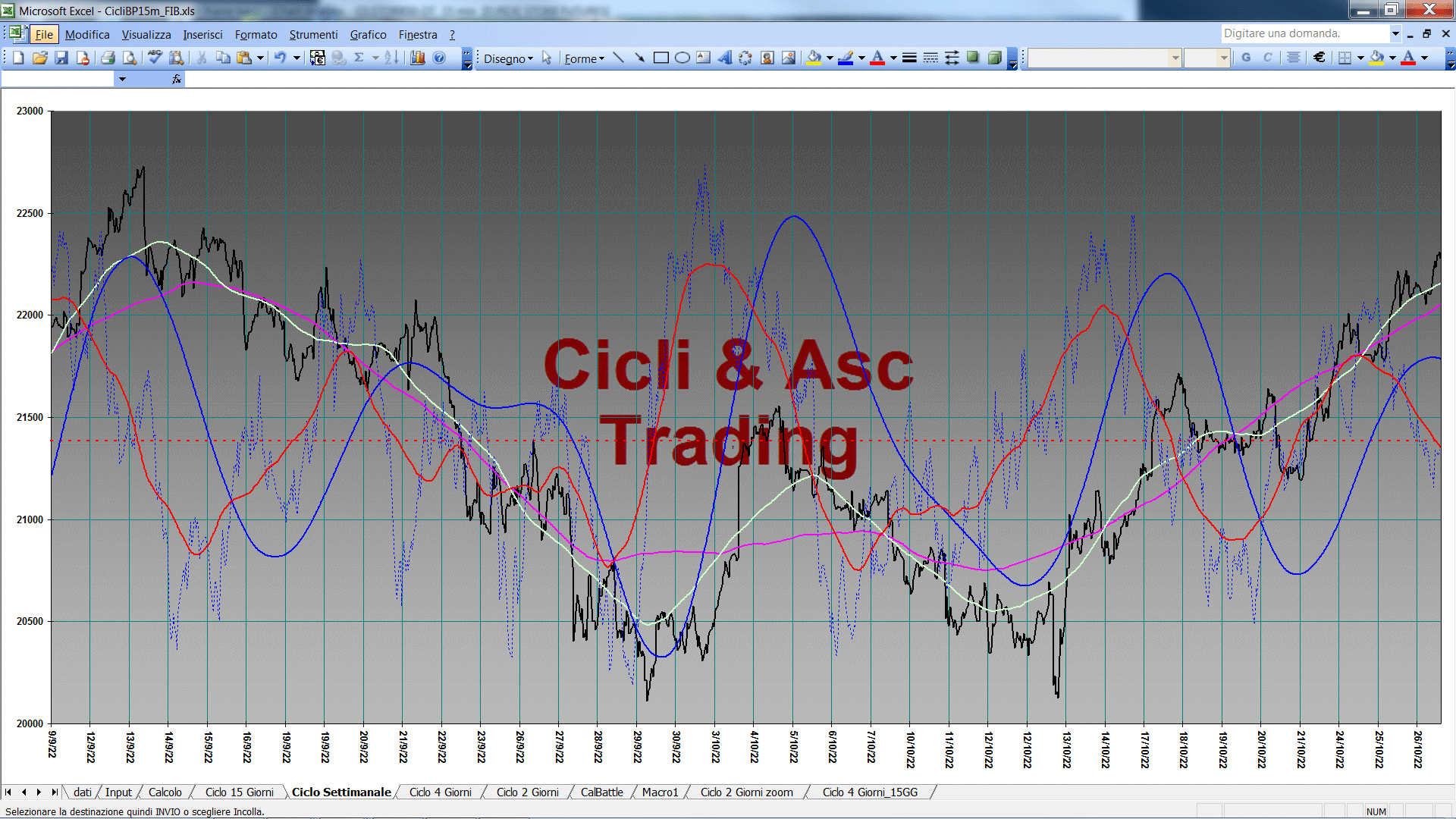Insert AutoSum with the sigma icon
Screen dimensions: 1456x819
[x=359, y=58]
